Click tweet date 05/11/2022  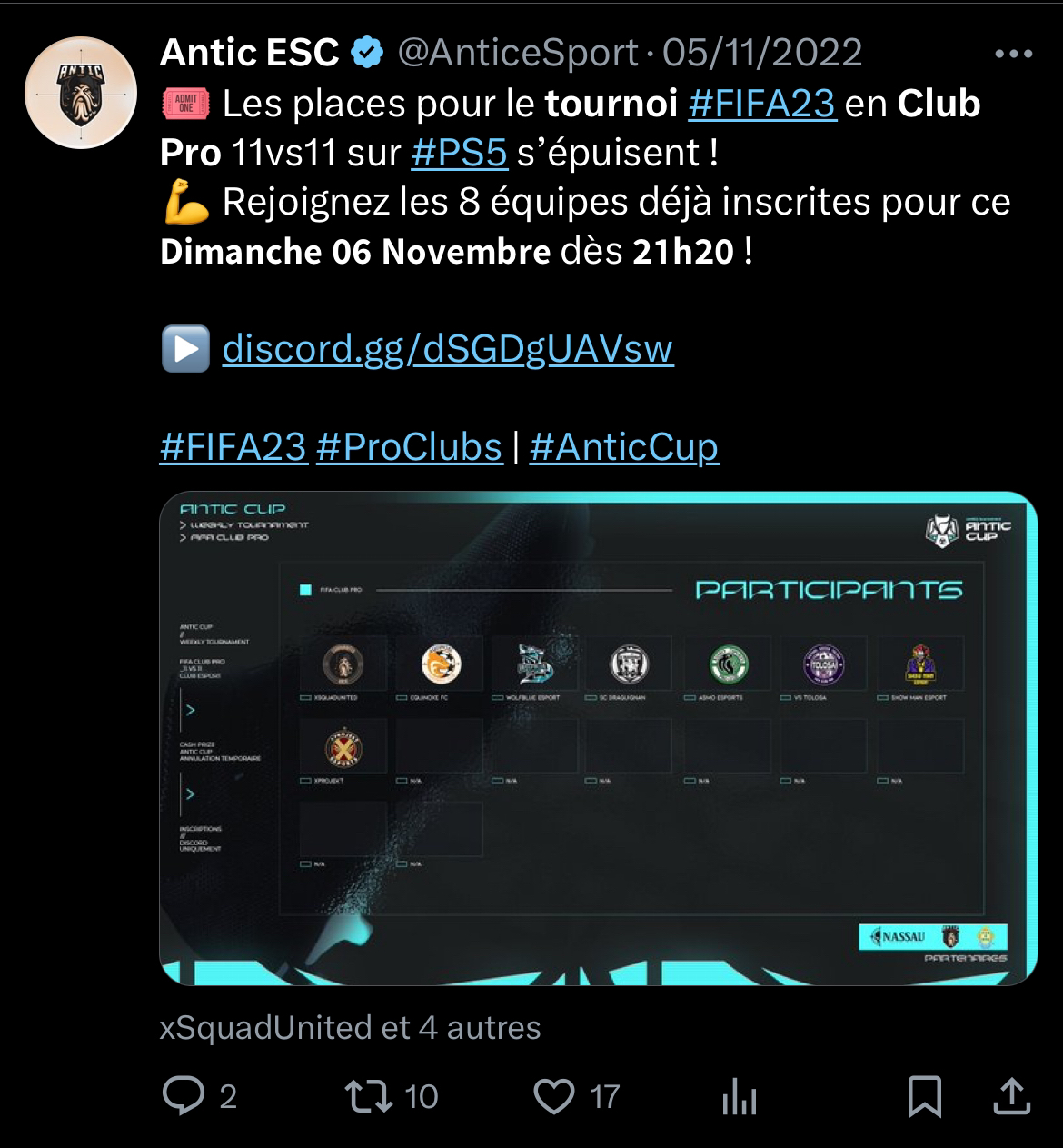click(761, 54)
